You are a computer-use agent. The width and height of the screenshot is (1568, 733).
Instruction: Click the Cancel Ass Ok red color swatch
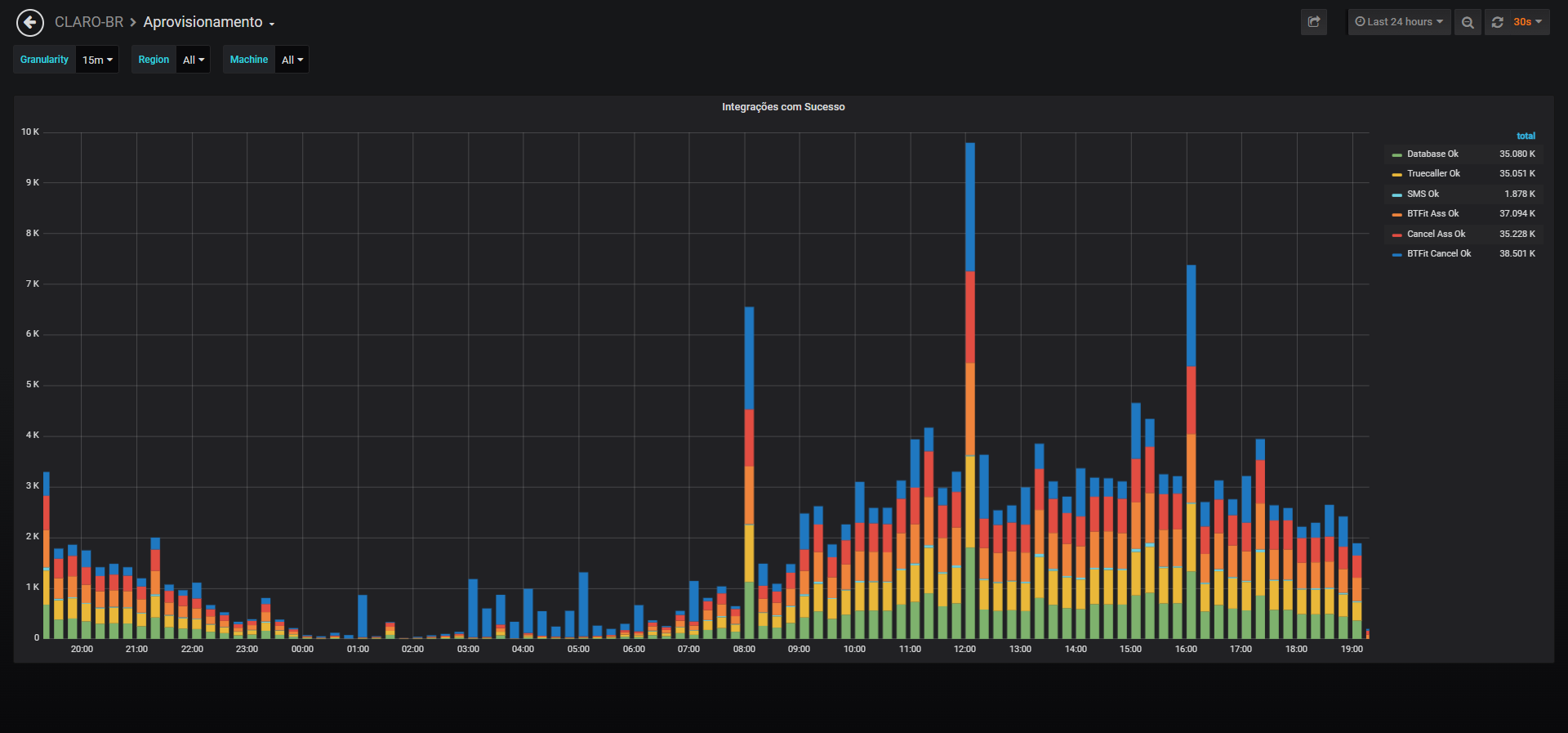[1396, 235]
